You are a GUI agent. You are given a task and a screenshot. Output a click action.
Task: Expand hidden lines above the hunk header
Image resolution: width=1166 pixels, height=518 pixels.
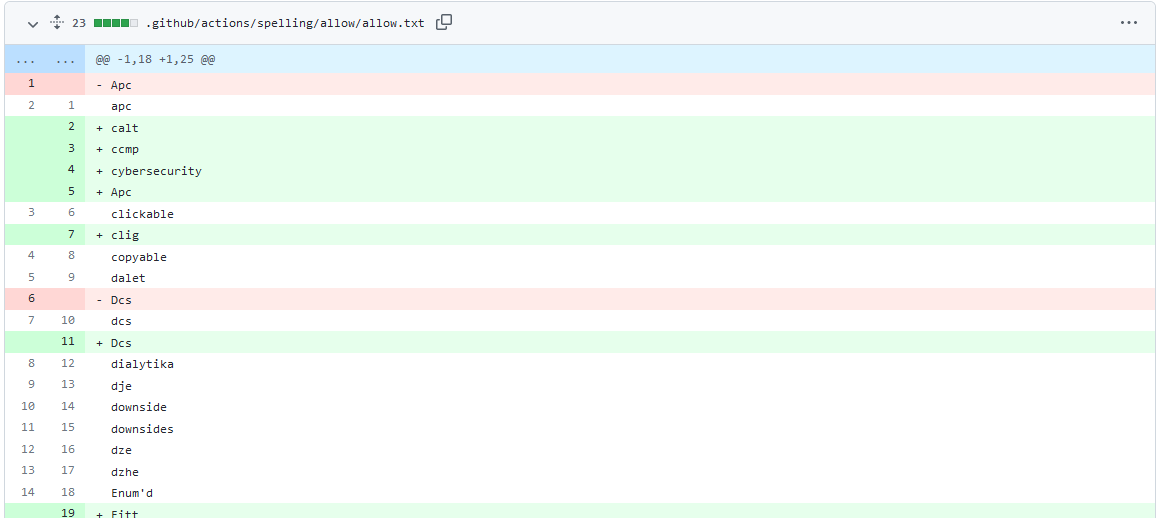point(45,59)
